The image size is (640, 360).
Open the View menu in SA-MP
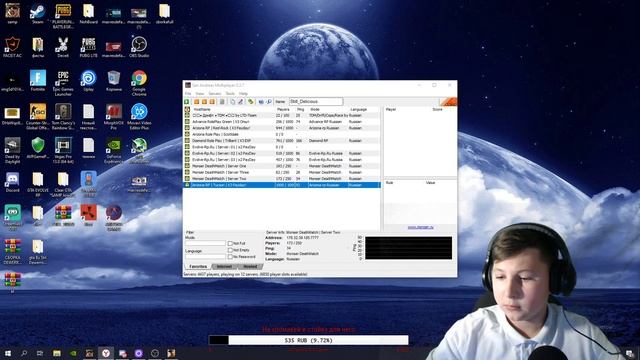[x=200, y=93]
